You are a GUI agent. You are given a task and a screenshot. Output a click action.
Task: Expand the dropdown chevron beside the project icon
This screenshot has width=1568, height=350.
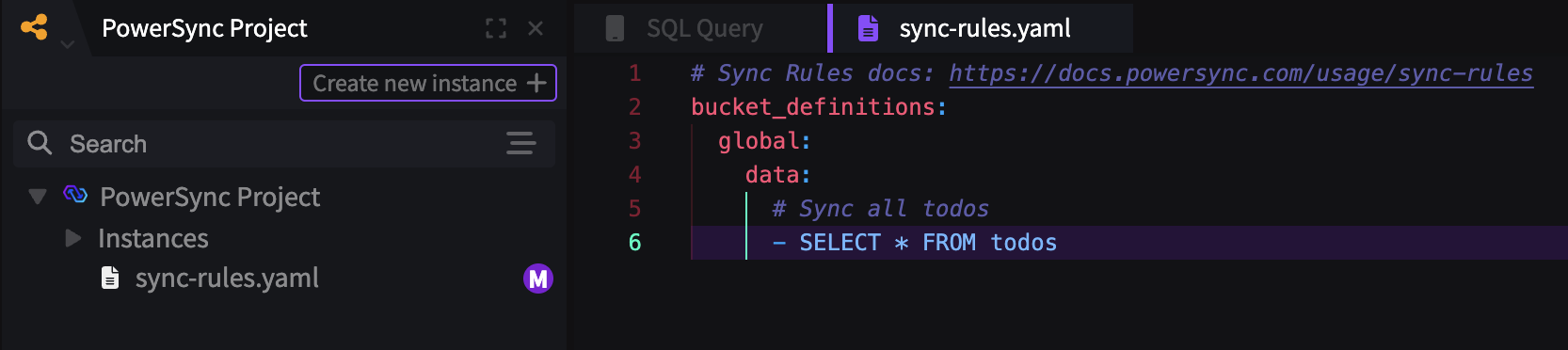68,44
